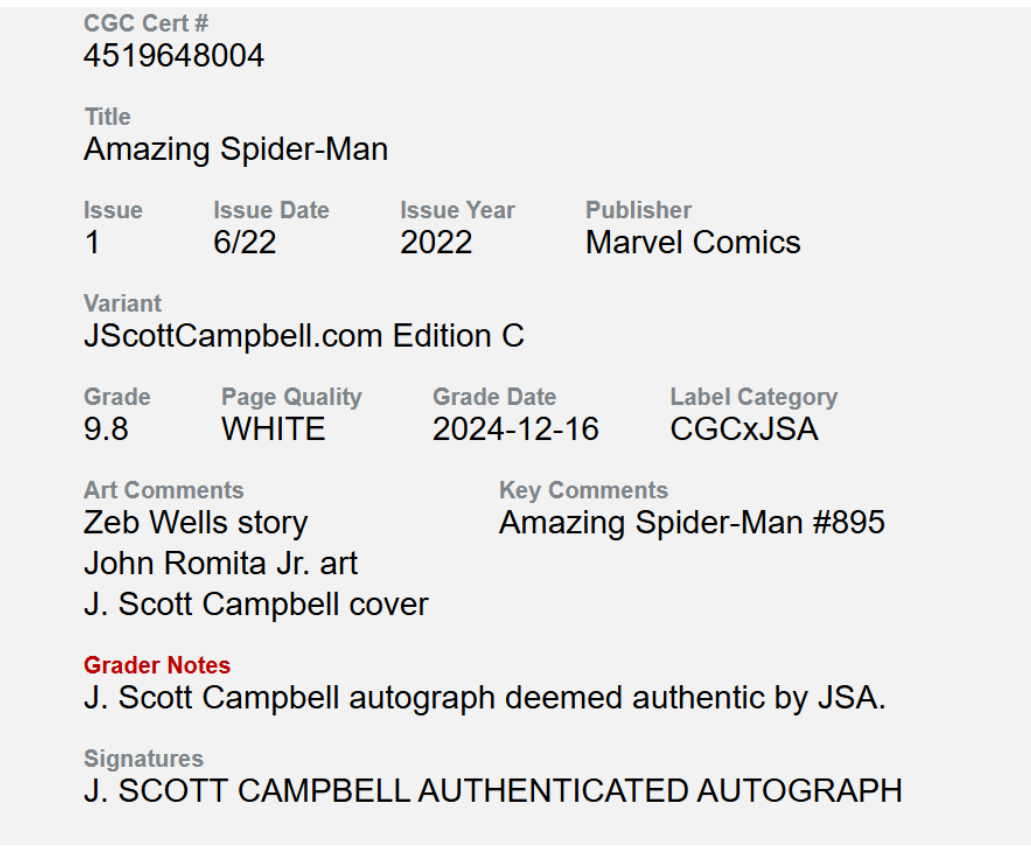Click the issue number 1 value

(92, 243)
